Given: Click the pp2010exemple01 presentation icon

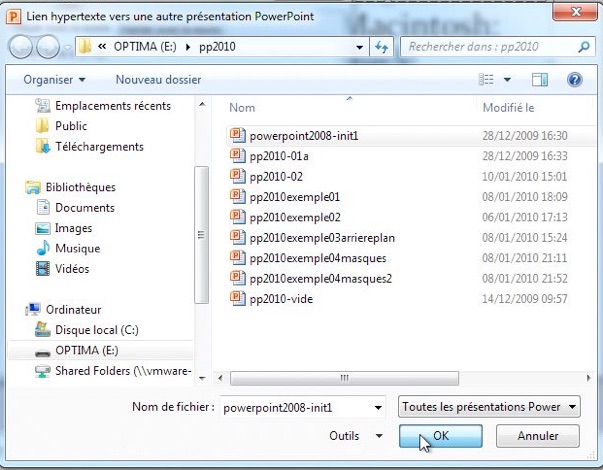Looking at the screenshot, I should (x=238, y=197).
